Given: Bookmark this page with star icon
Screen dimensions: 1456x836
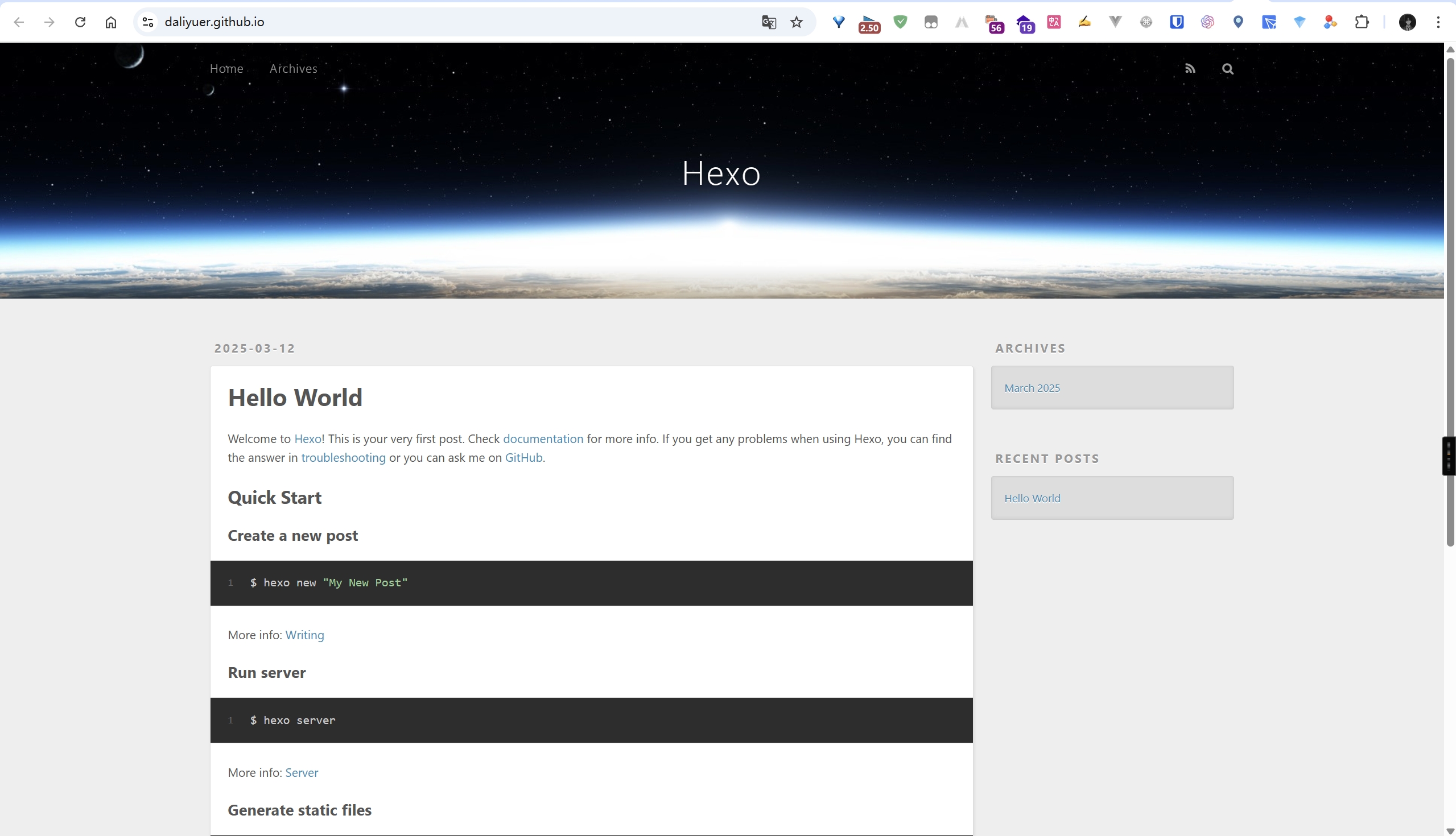Looking at the screenshot, I should pos(796,22).
